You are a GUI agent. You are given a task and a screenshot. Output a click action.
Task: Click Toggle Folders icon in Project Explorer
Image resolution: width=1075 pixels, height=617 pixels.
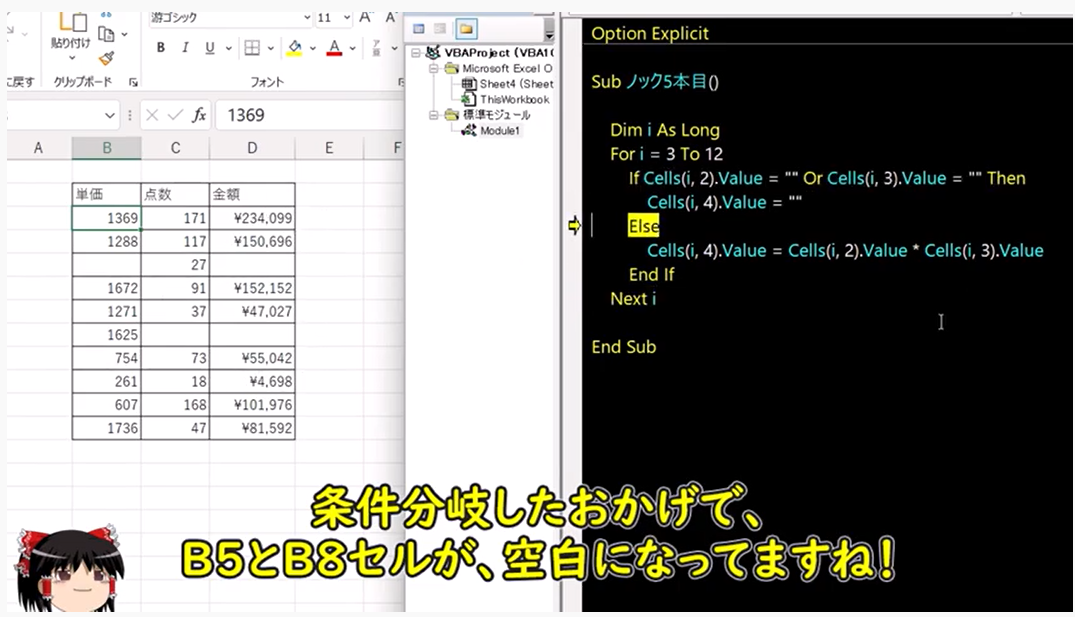466,29
